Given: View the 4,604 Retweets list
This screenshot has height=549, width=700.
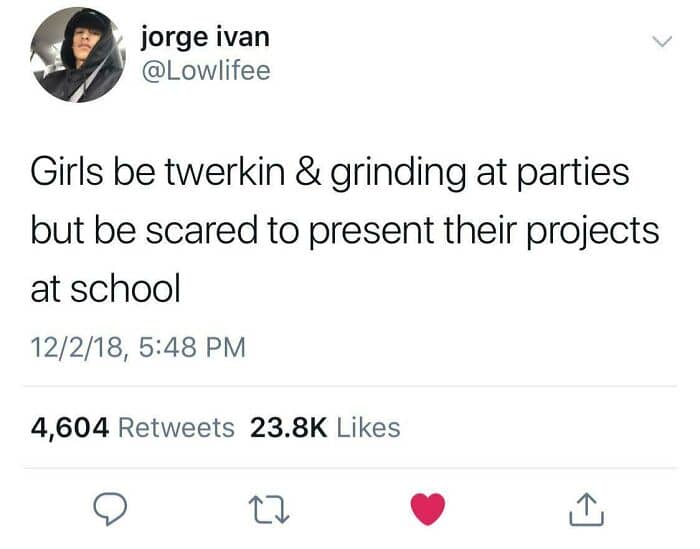Looking at the screenshot, I should click(x=133, y=428).
